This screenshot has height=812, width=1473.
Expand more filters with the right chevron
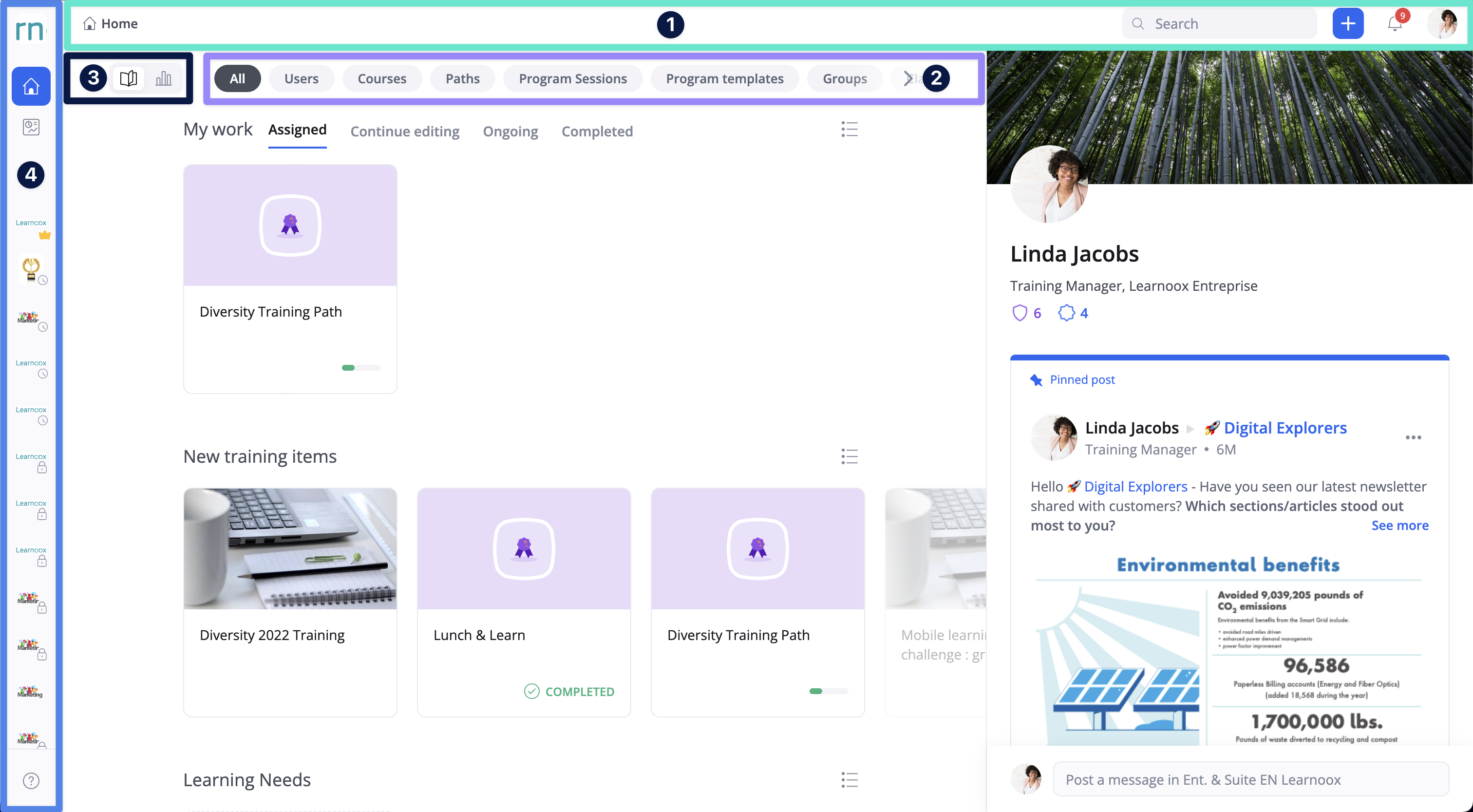(908, 78)
